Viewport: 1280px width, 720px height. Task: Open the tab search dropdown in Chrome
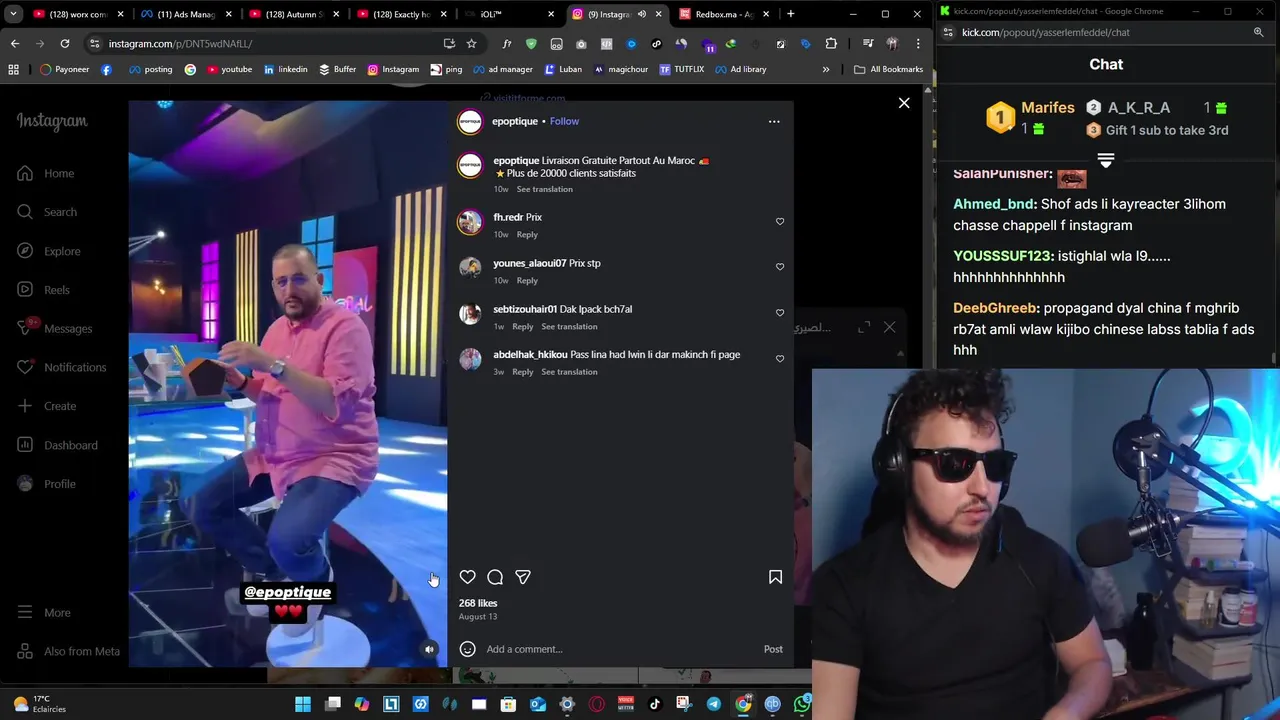pos(13,14)
